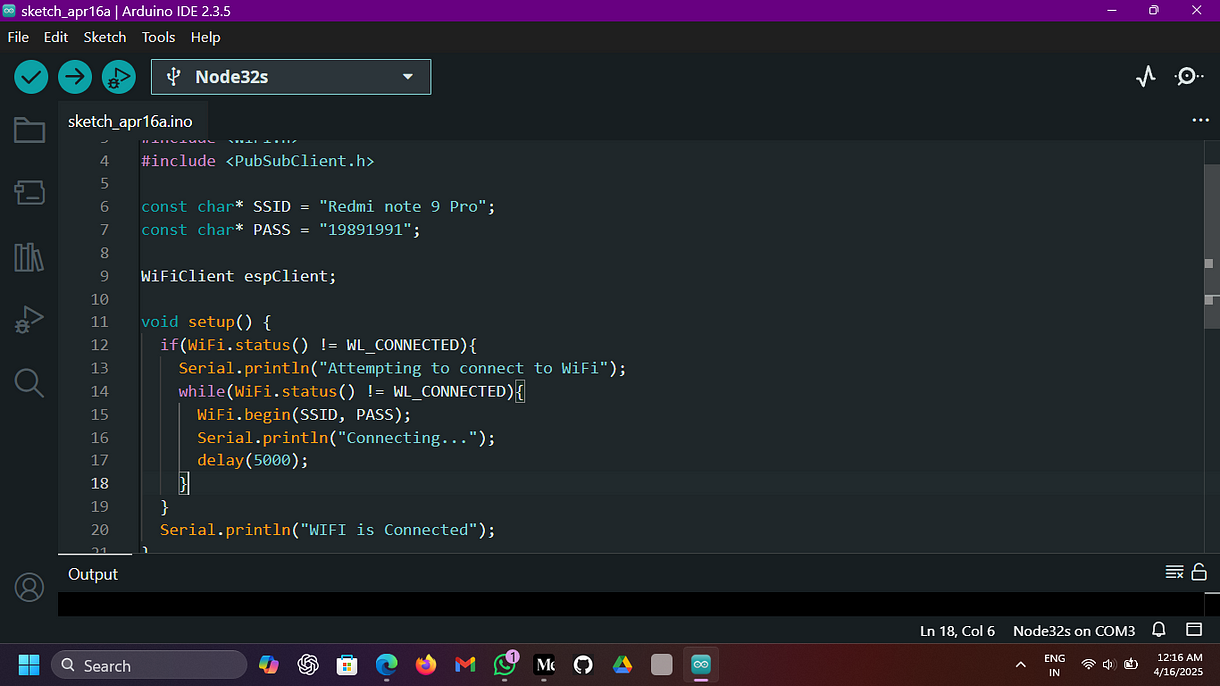
Task: Open Microsoft Edge from the taskbar
Action: tap(386, 665)
